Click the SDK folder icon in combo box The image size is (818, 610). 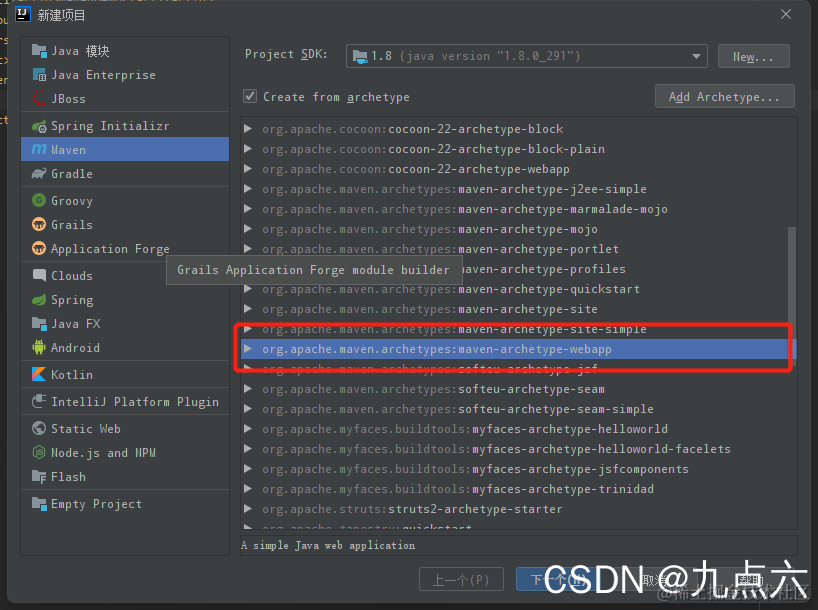click(360, 56)
